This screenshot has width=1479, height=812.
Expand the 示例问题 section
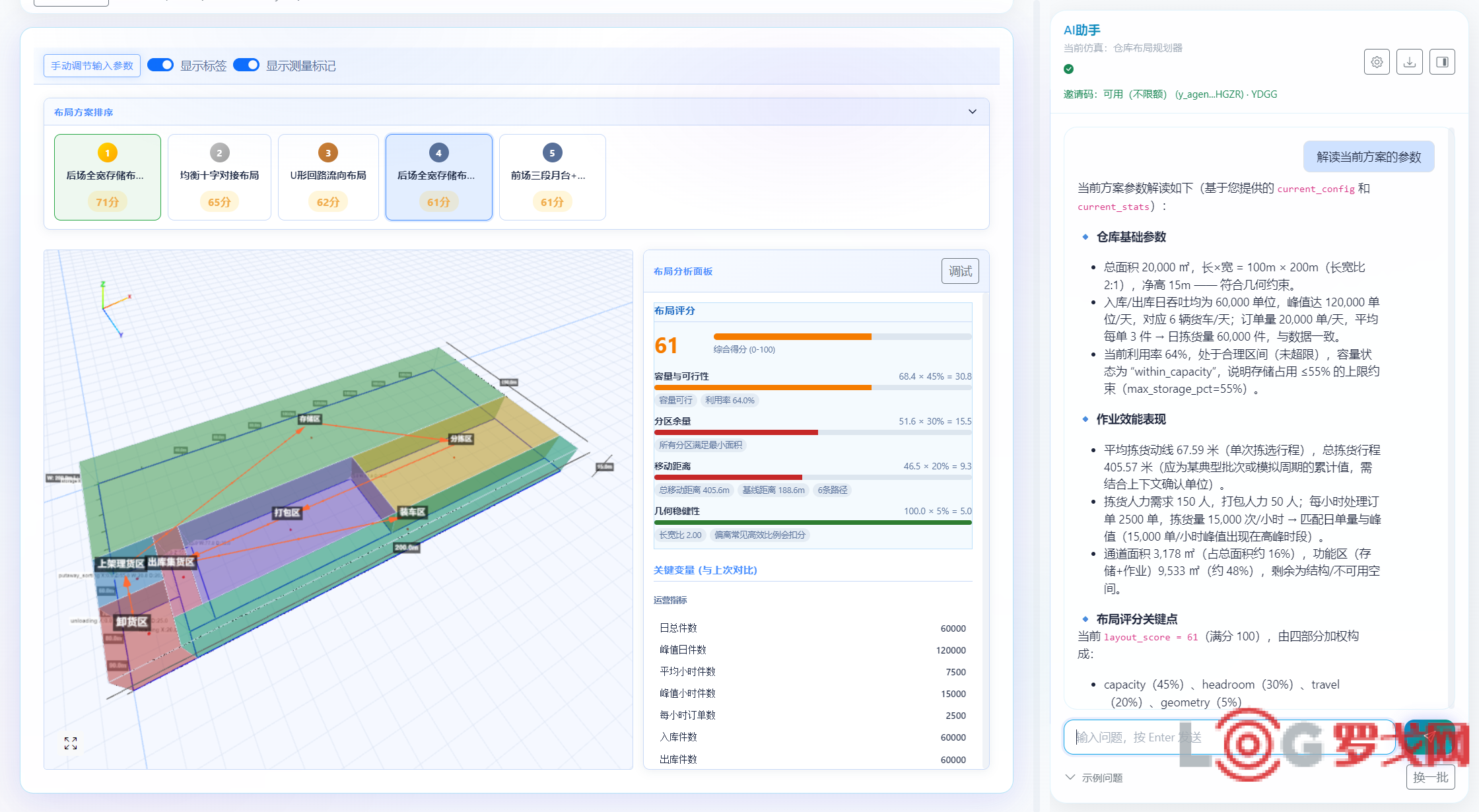1094,778
